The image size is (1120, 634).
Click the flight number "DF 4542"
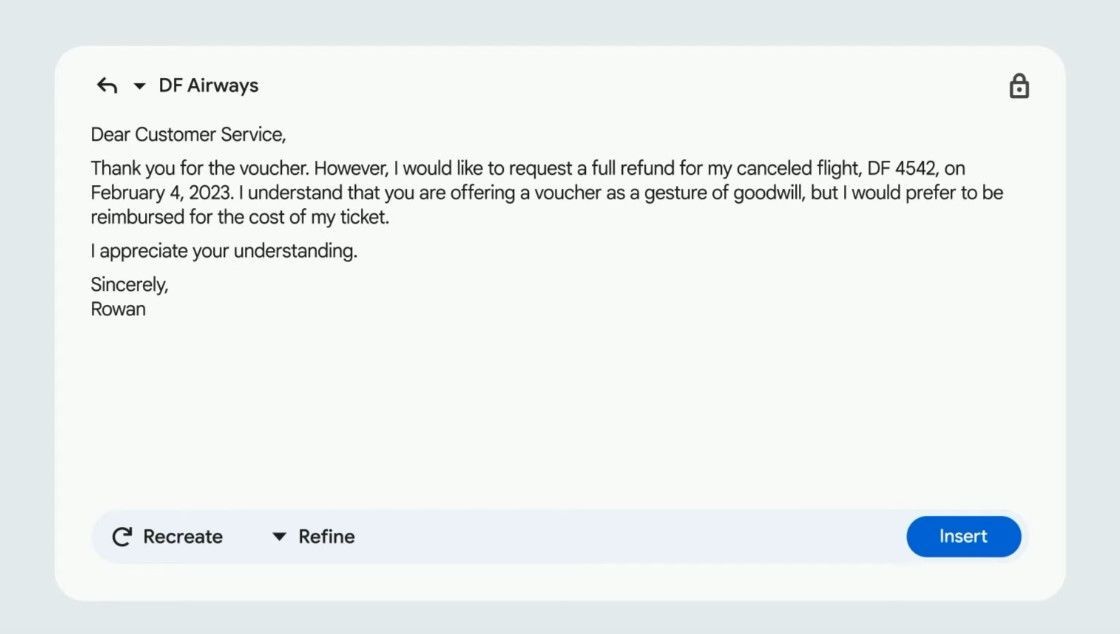(902, 168)
